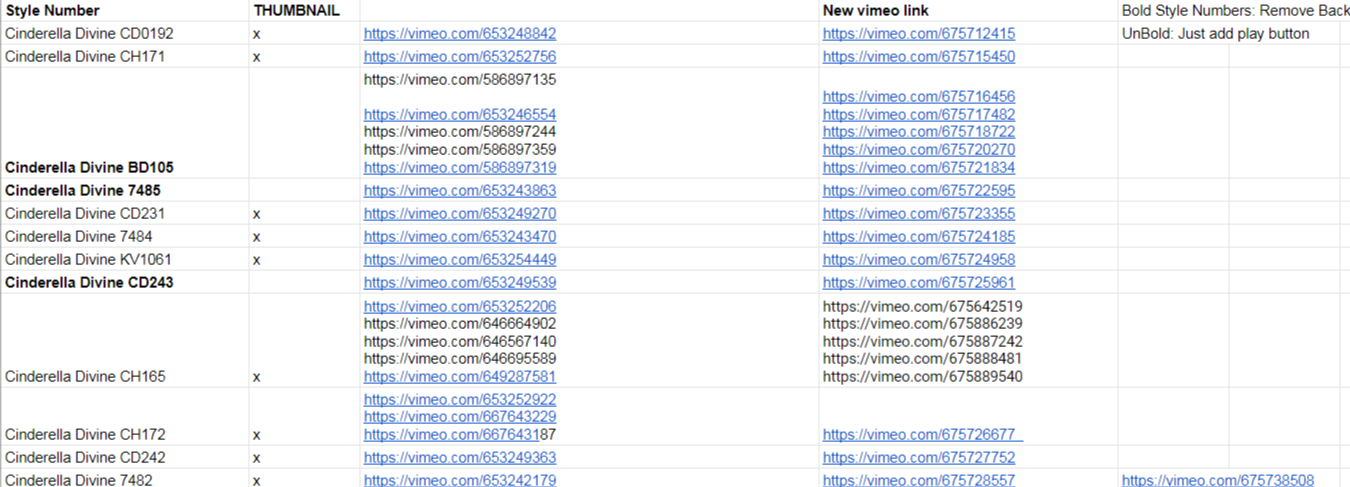1350x487 pixels.
Task: Open the link vimeo.com/653252206
Action: point(460,307)
